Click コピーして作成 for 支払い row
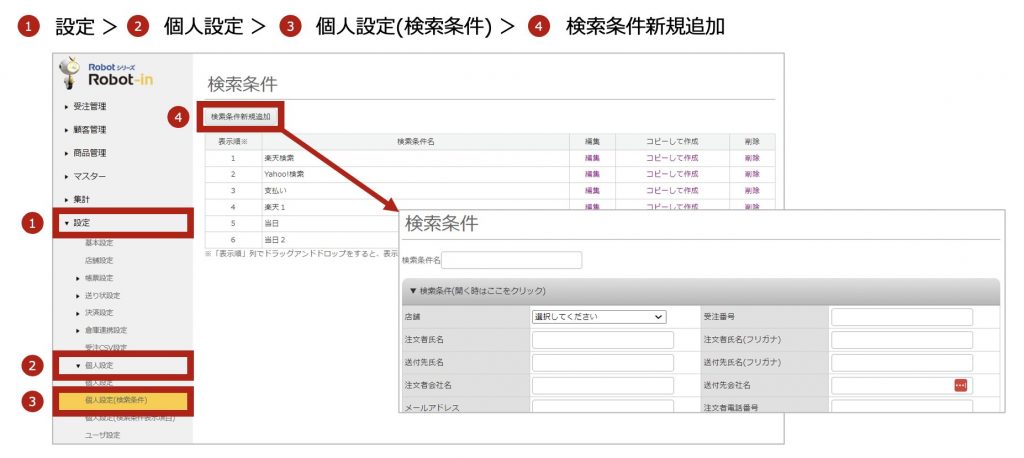 (672, 191)
